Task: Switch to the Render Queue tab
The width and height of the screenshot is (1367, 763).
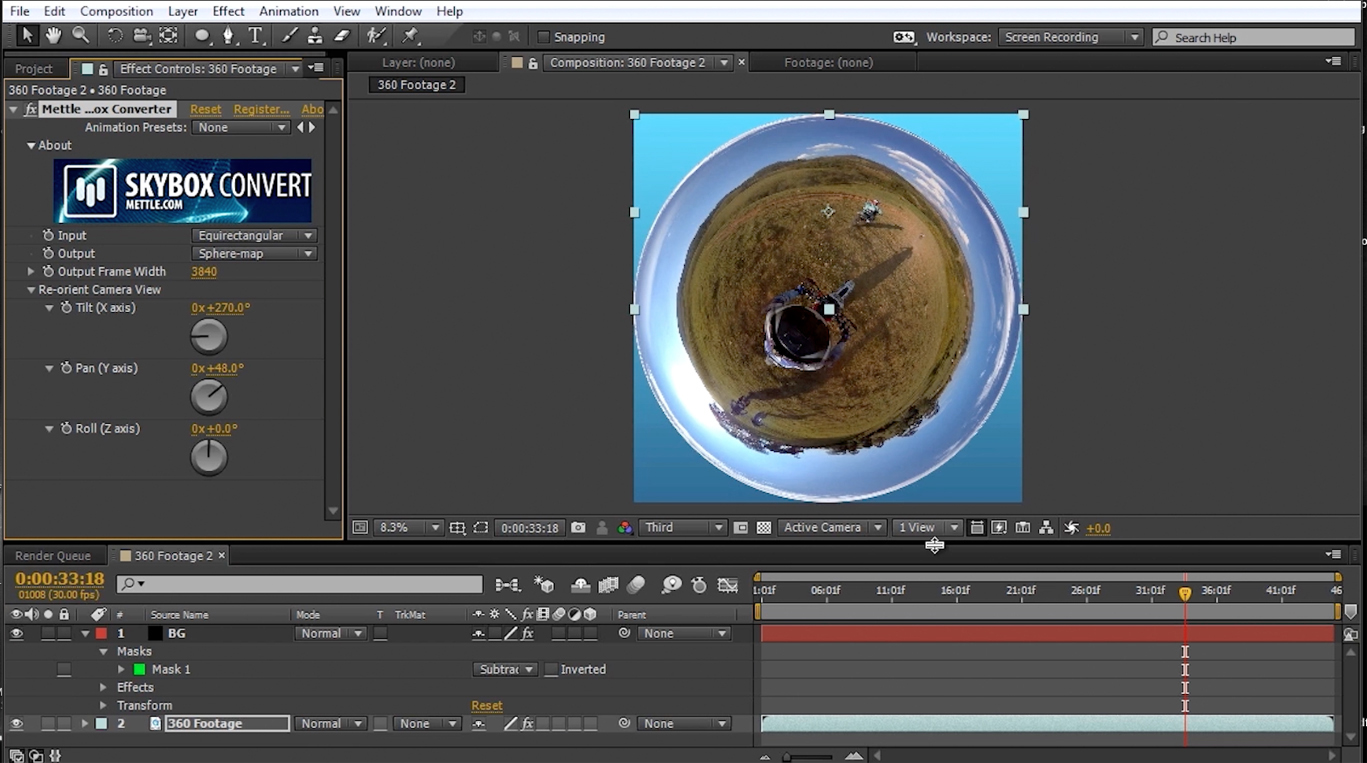Action: [55, 555]
